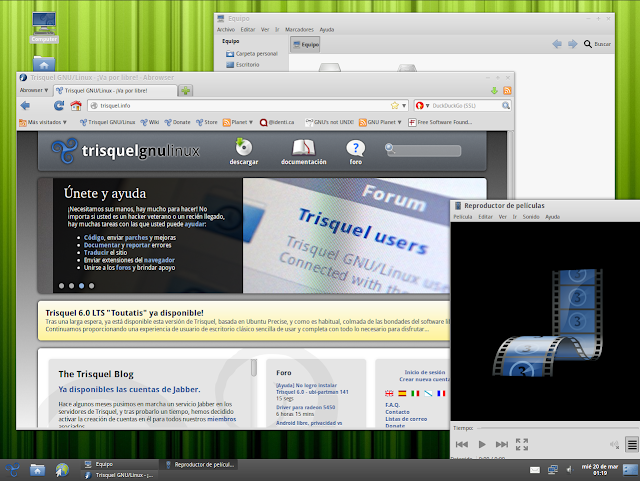Click the Trisquel gnulinux site logo
This screenshot has height=481, width=640.
(126, 151)
